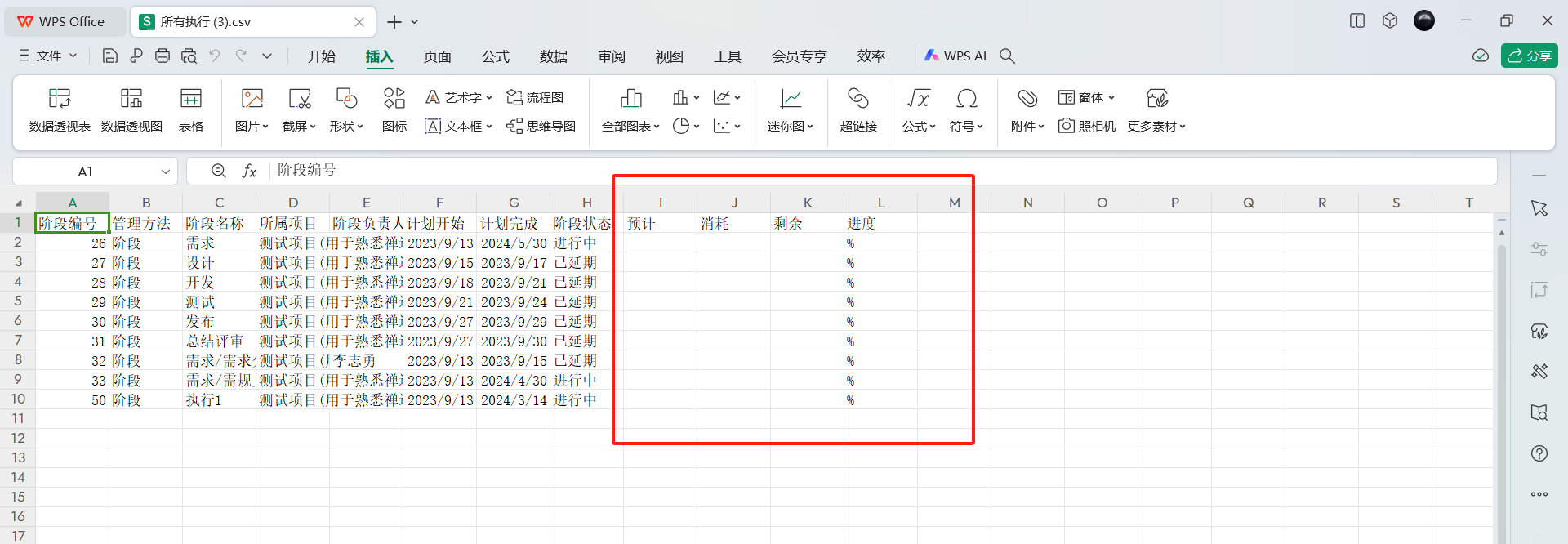Viewport: 1568px width, 544px height.
Task: Go to the WPS Office home tab
Action: [x=65, y=21]
